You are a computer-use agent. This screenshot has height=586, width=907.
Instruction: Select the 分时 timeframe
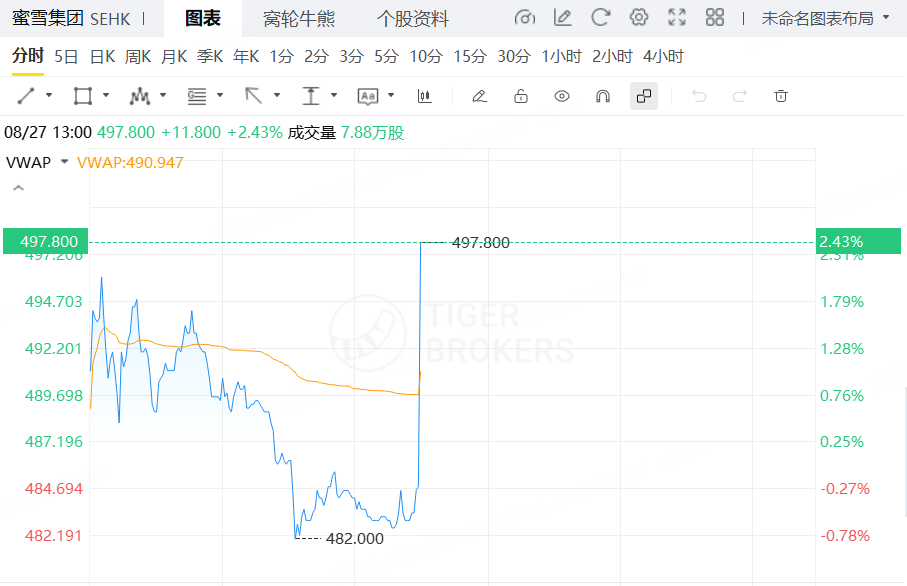28,56
